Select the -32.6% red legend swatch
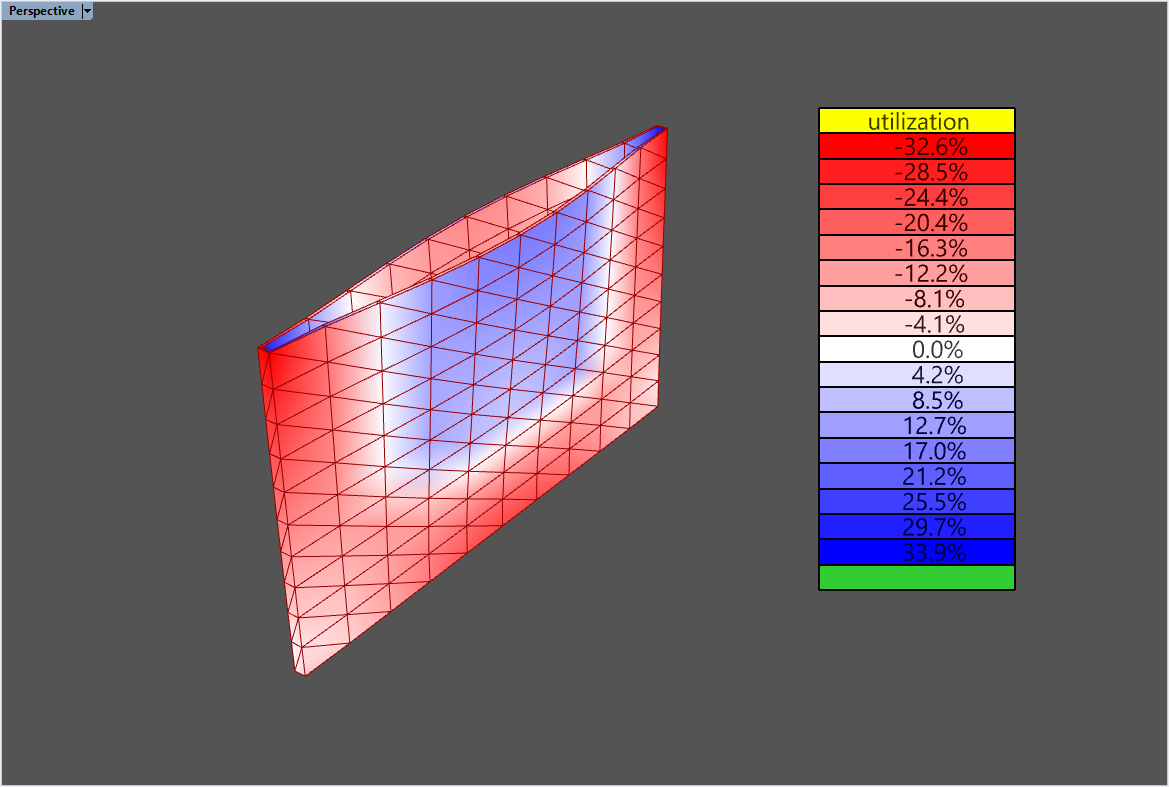Screen dimensions: 1169x787 tap(916, 146)
